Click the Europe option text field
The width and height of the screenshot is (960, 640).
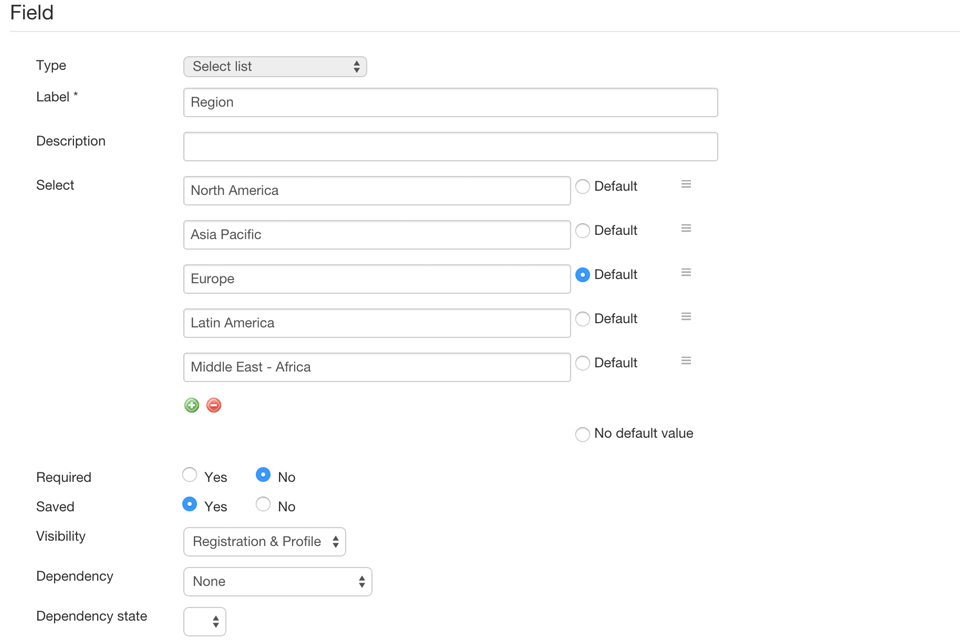377,279
